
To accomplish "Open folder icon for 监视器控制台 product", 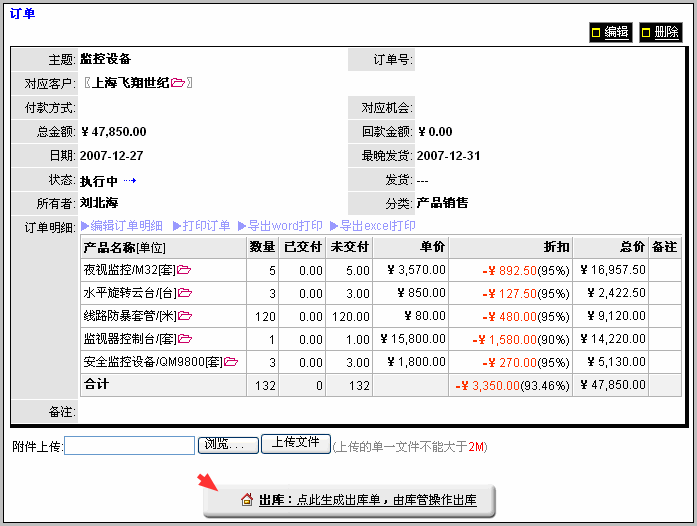I will click(184, 339).
